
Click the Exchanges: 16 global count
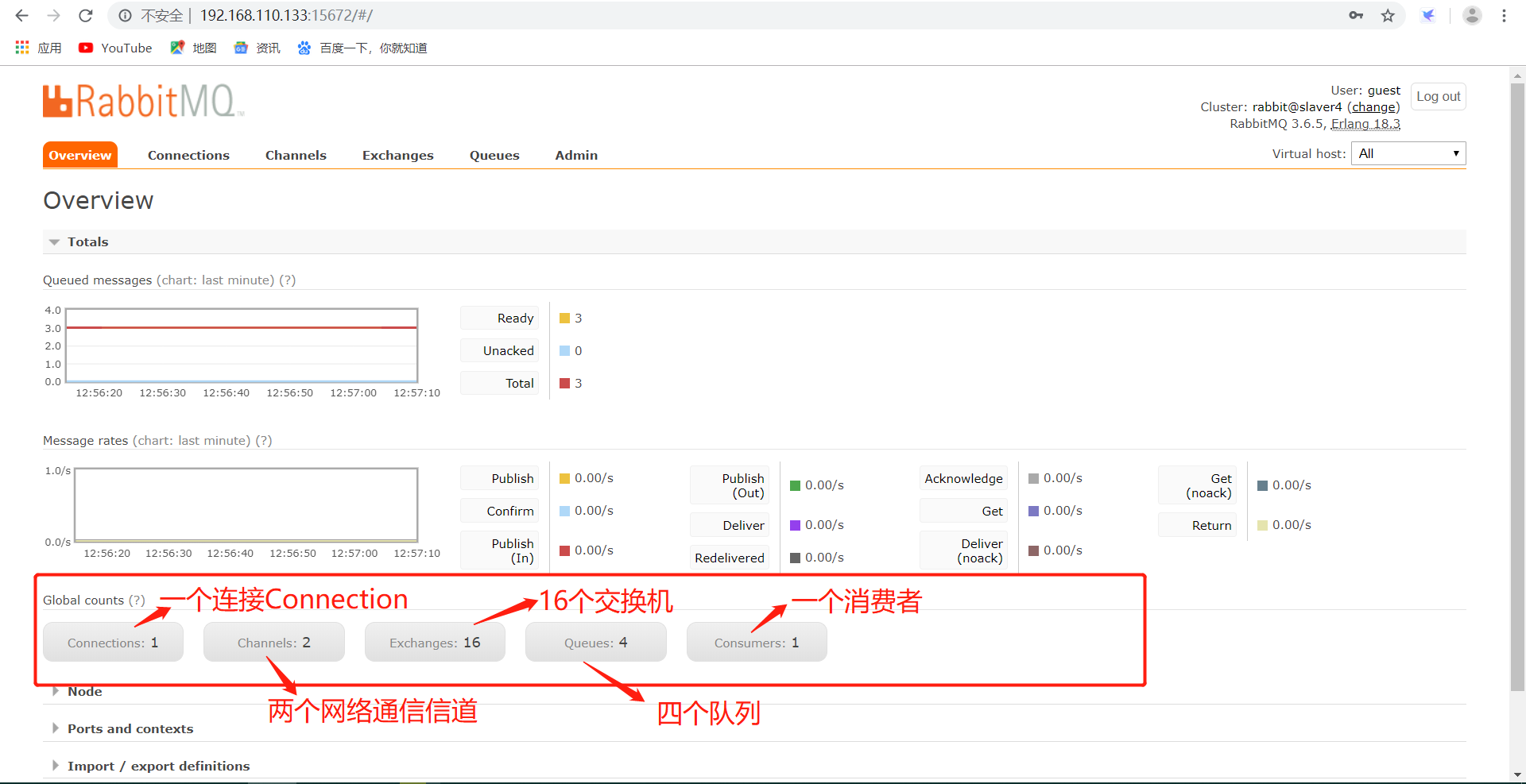pyautogui.click(x=435, y=642)
